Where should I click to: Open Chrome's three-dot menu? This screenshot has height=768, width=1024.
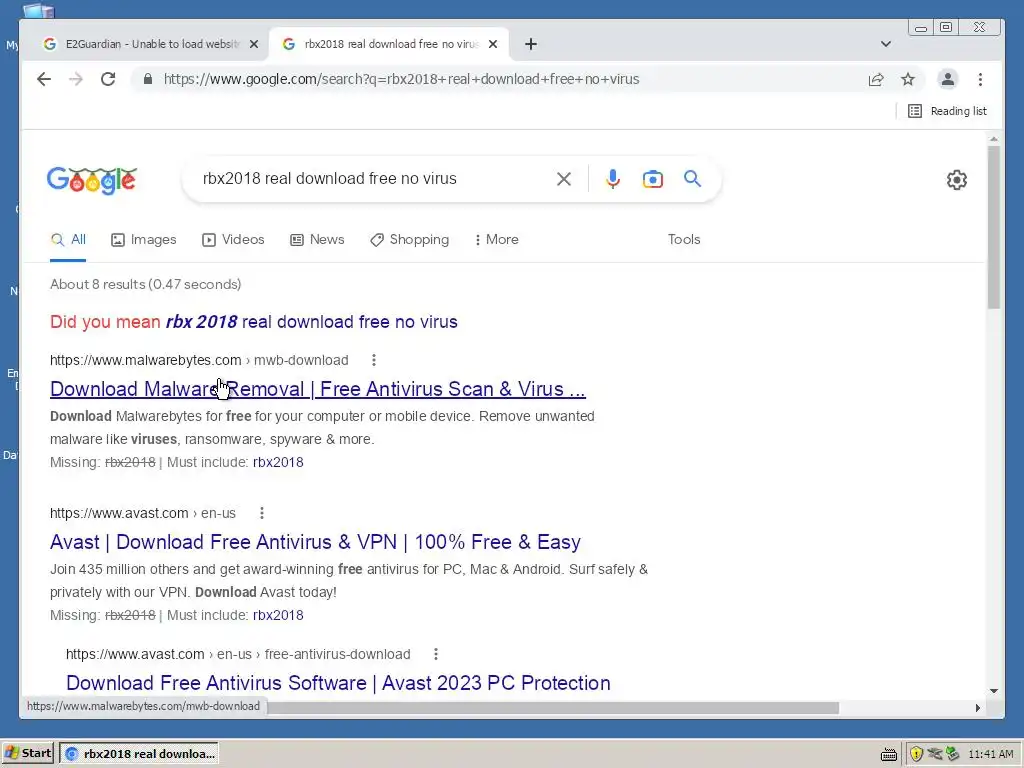[x=980, y=79]
